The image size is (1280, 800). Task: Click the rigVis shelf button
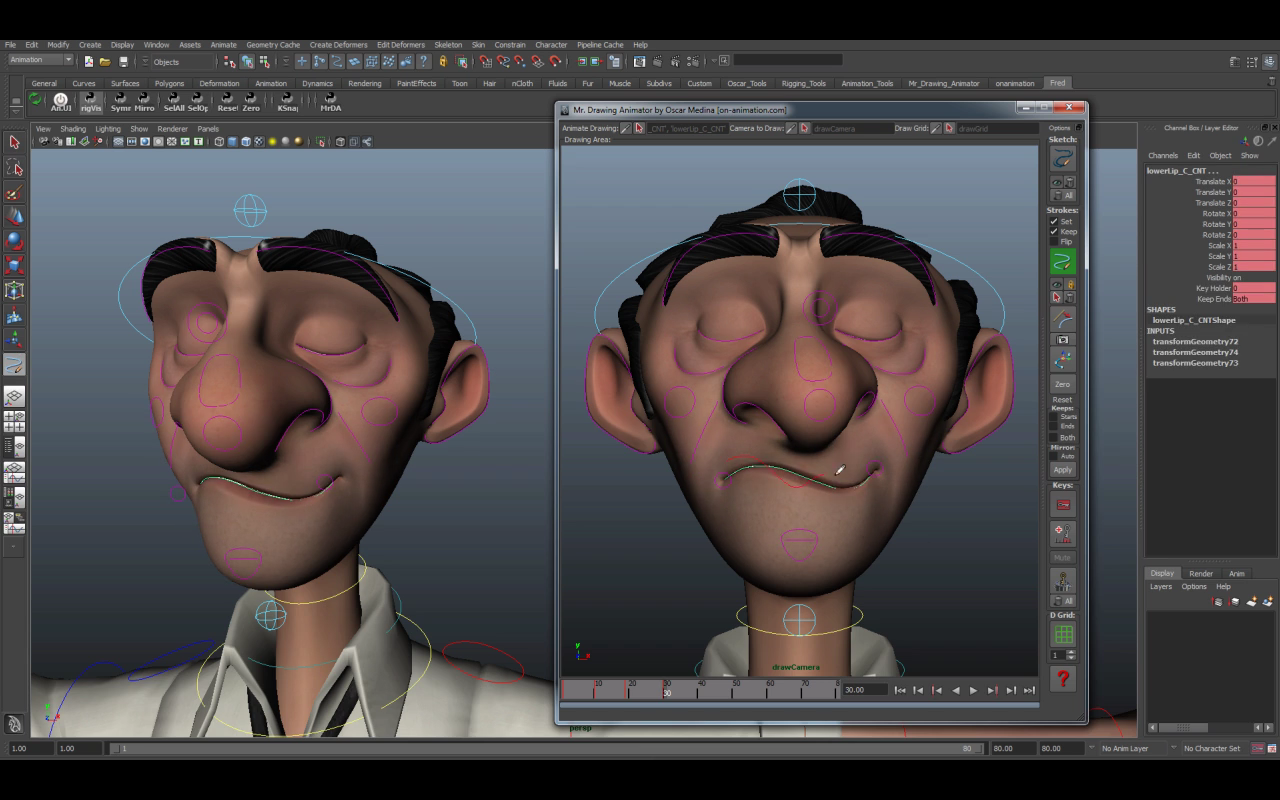(x=91, y=101)
